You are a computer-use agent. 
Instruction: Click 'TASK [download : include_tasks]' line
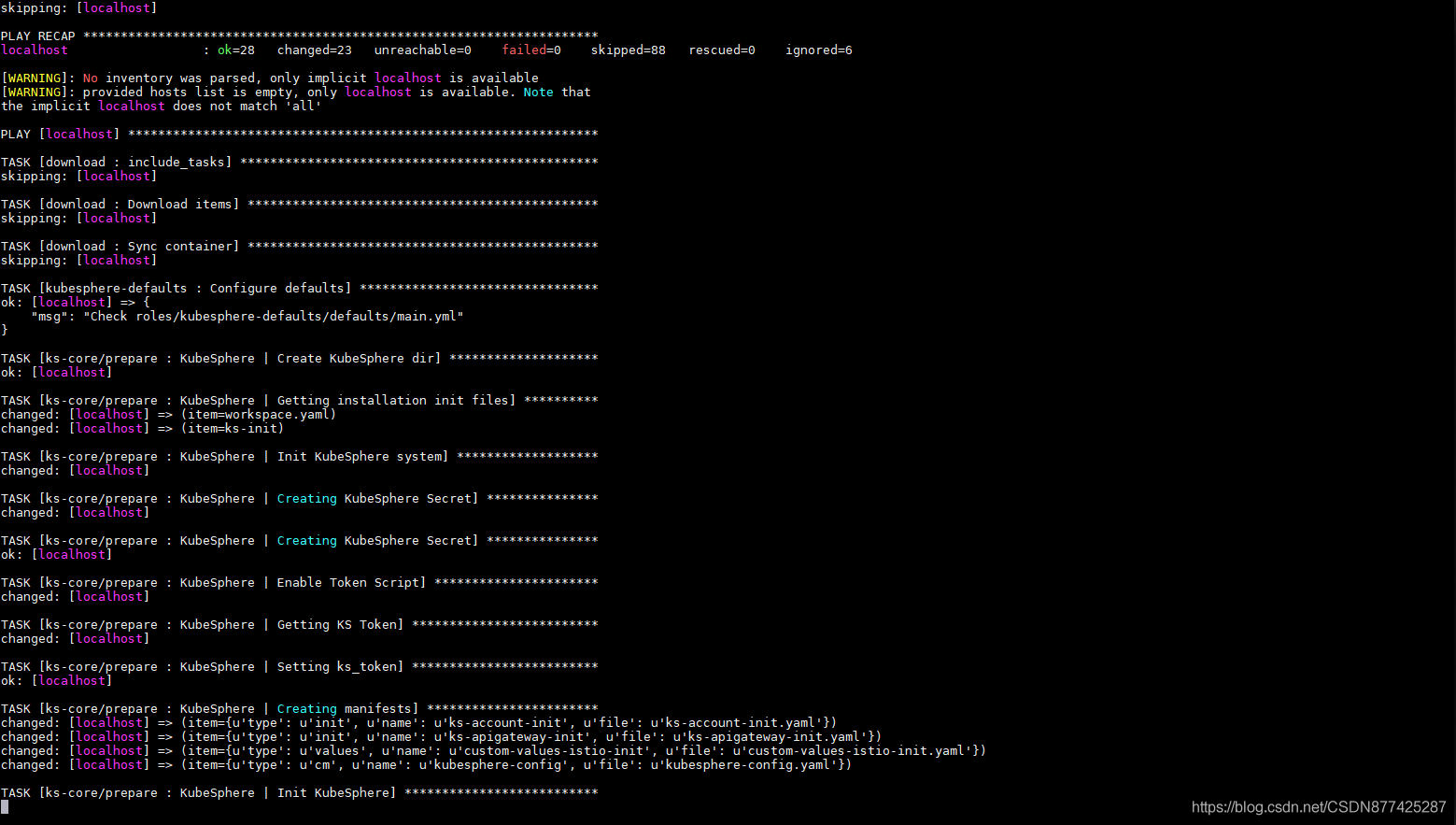[x=299, y=163]
